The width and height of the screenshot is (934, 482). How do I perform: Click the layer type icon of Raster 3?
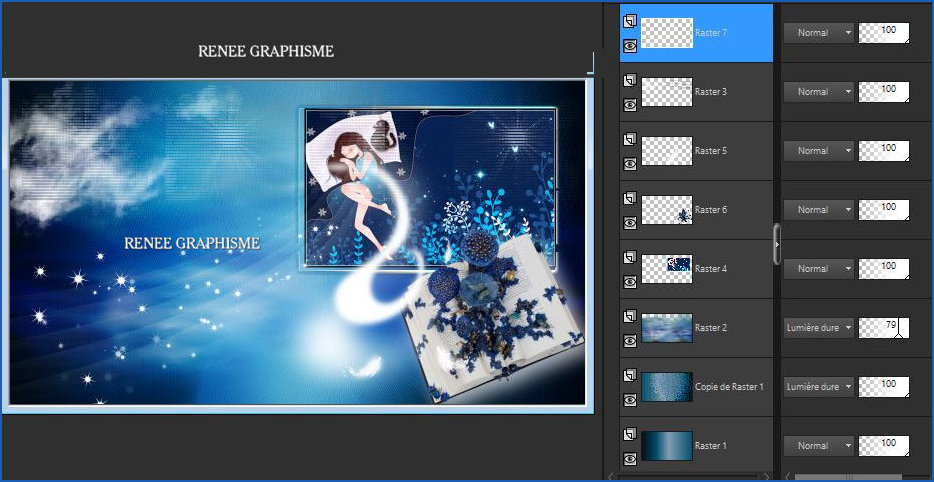pyautogui.click(x=630, y=80)
